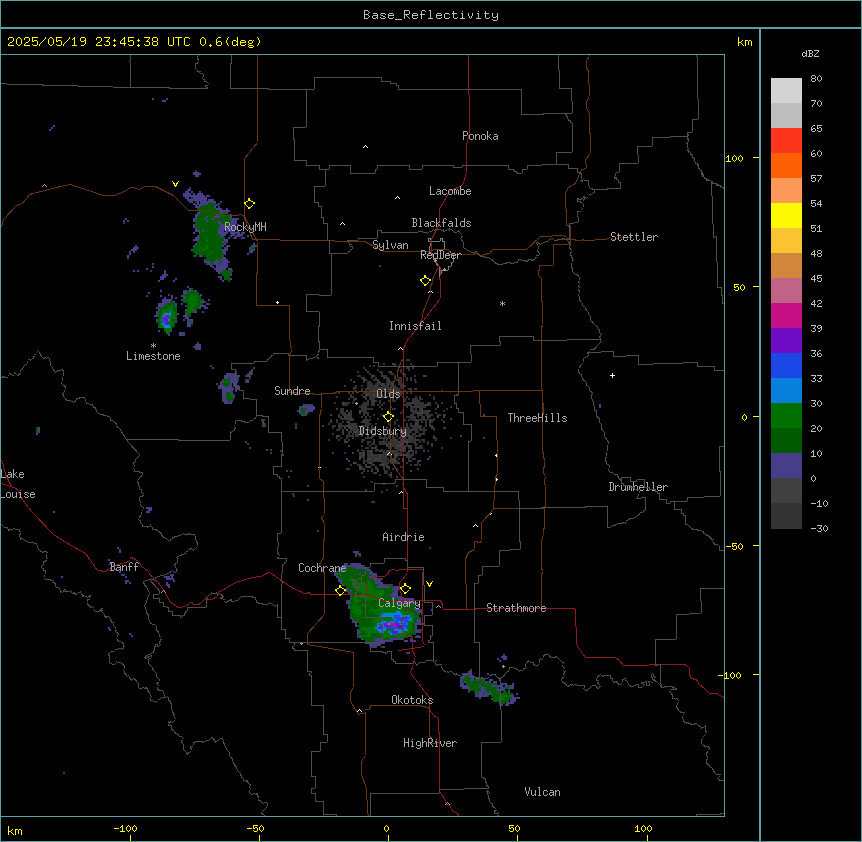Click the Calgary city label
This screenshot has width=862, height=842.
pyautogui.click(x=399, y=603)
